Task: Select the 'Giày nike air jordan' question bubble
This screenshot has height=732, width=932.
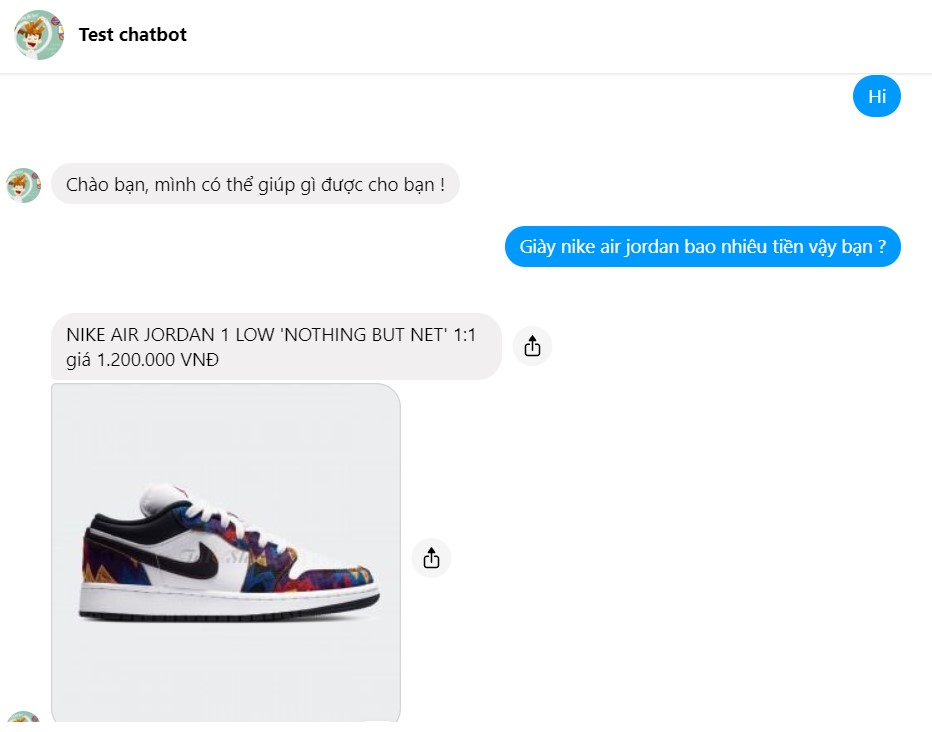Action: [x=702, y=247]
